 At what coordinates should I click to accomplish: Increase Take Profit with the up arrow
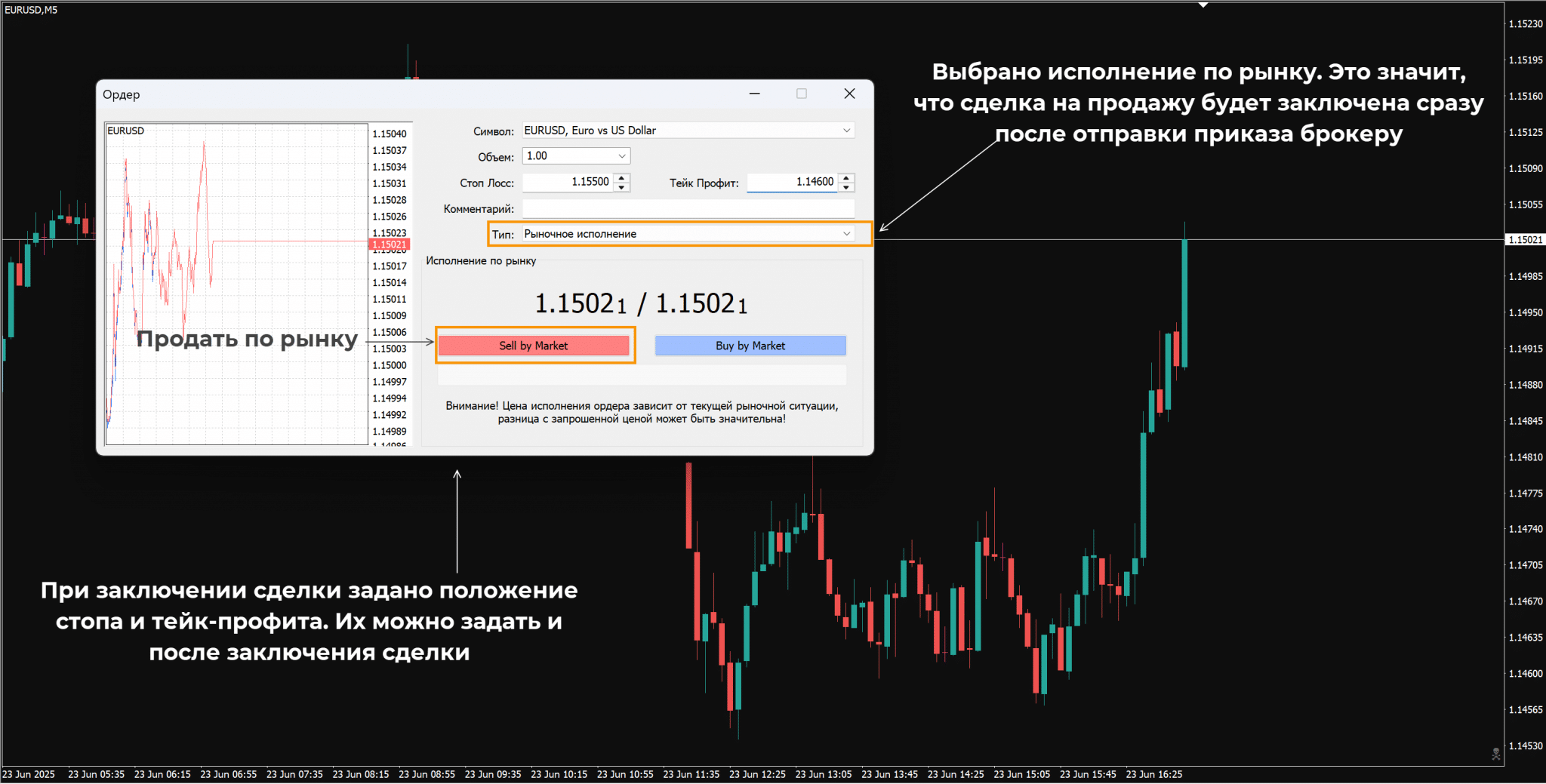pyautogui.click(x=846, y=177)
